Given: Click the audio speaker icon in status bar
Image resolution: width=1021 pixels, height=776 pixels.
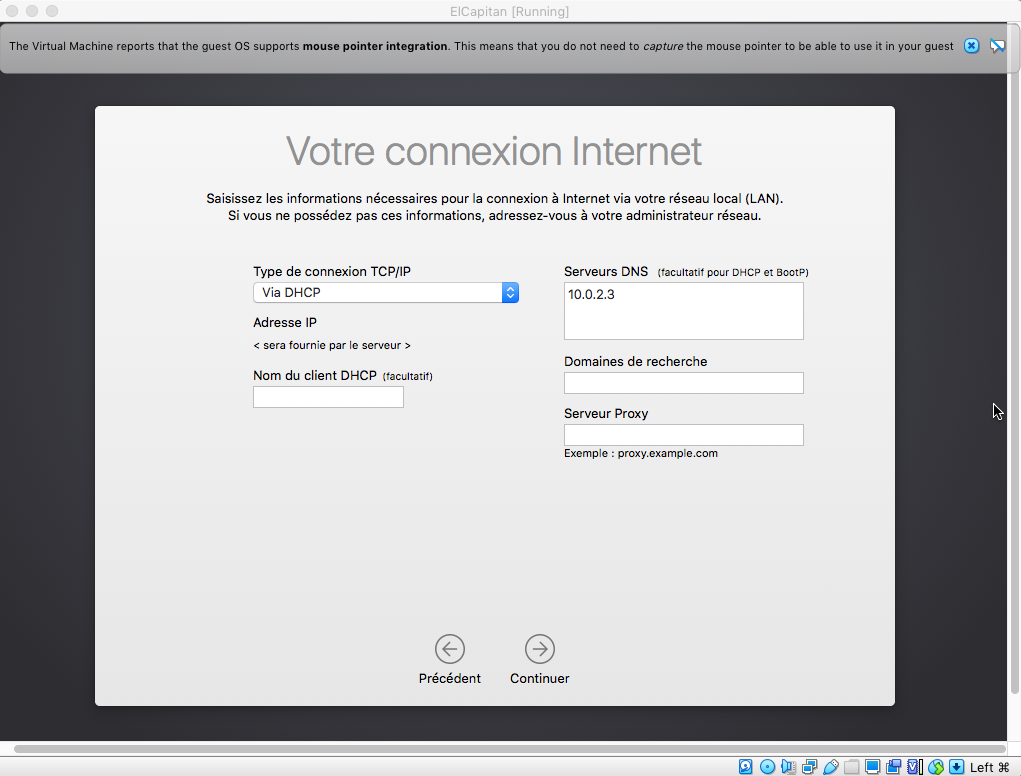Looking at the screenshot, I should coord(788,767).
